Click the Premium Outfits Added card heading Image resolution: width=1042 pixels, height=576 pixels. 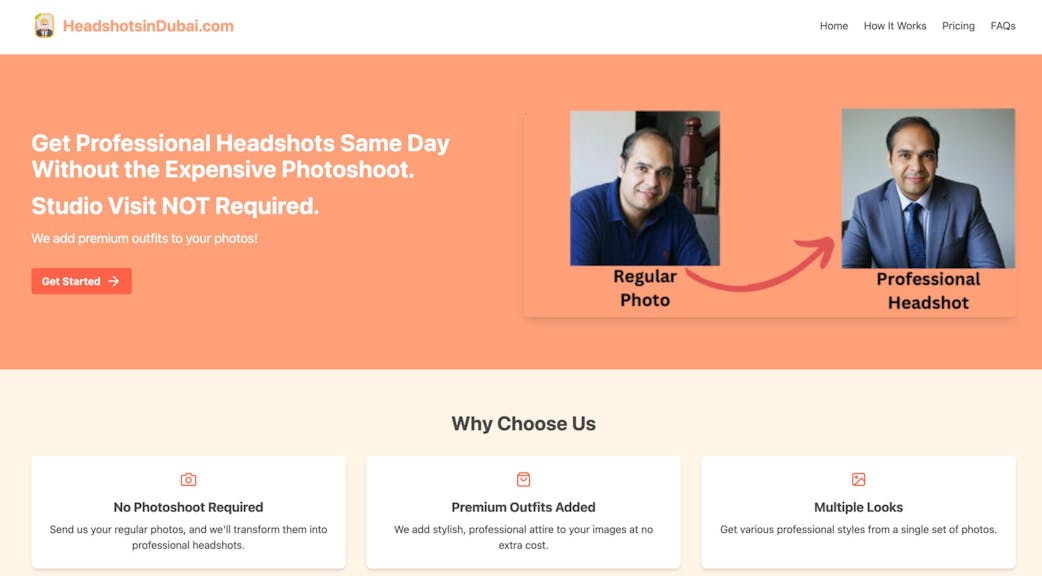tap(523, 507)
